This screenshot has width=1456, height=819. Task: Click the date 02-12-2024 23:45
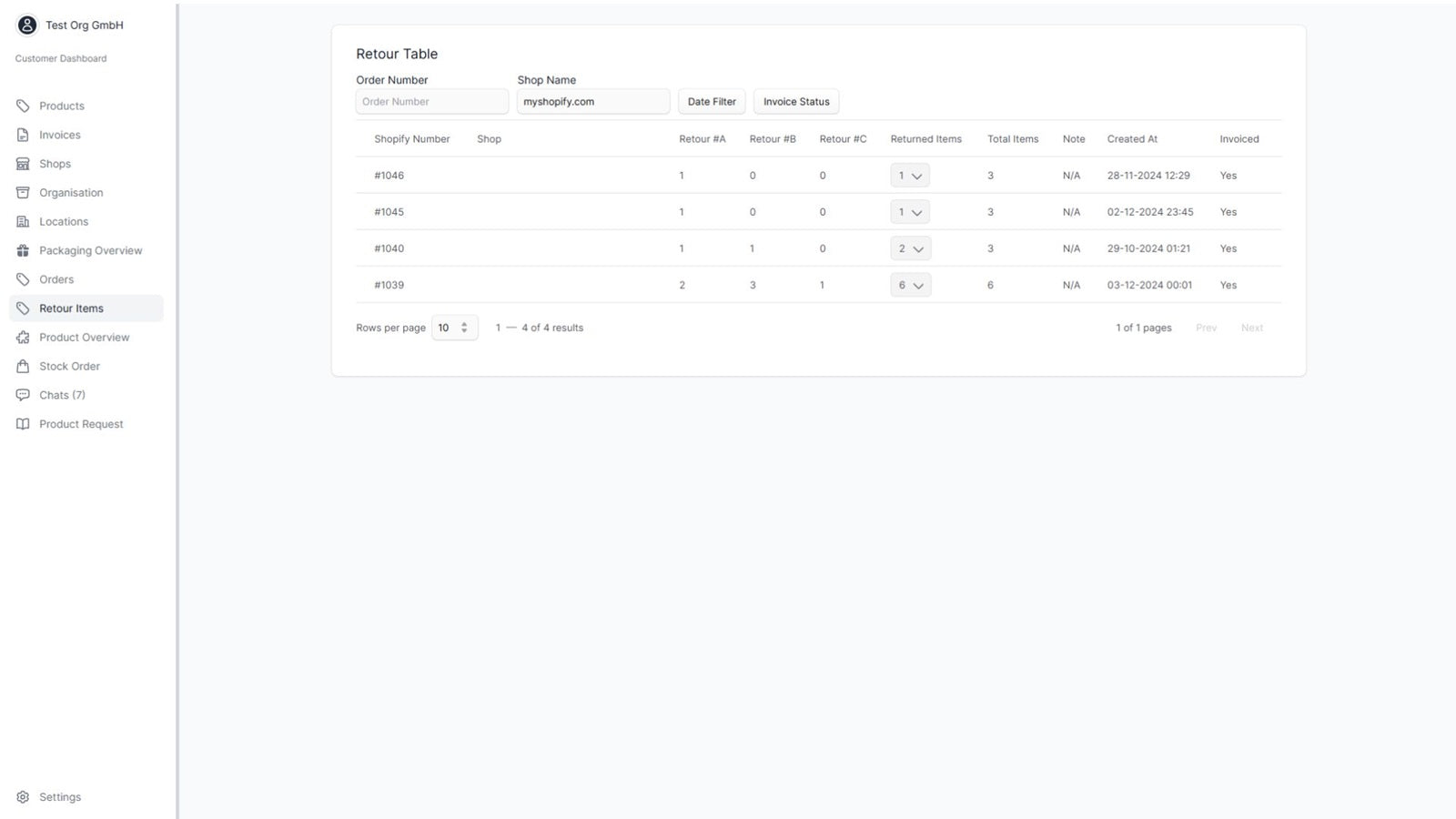tap(1150, 212)
